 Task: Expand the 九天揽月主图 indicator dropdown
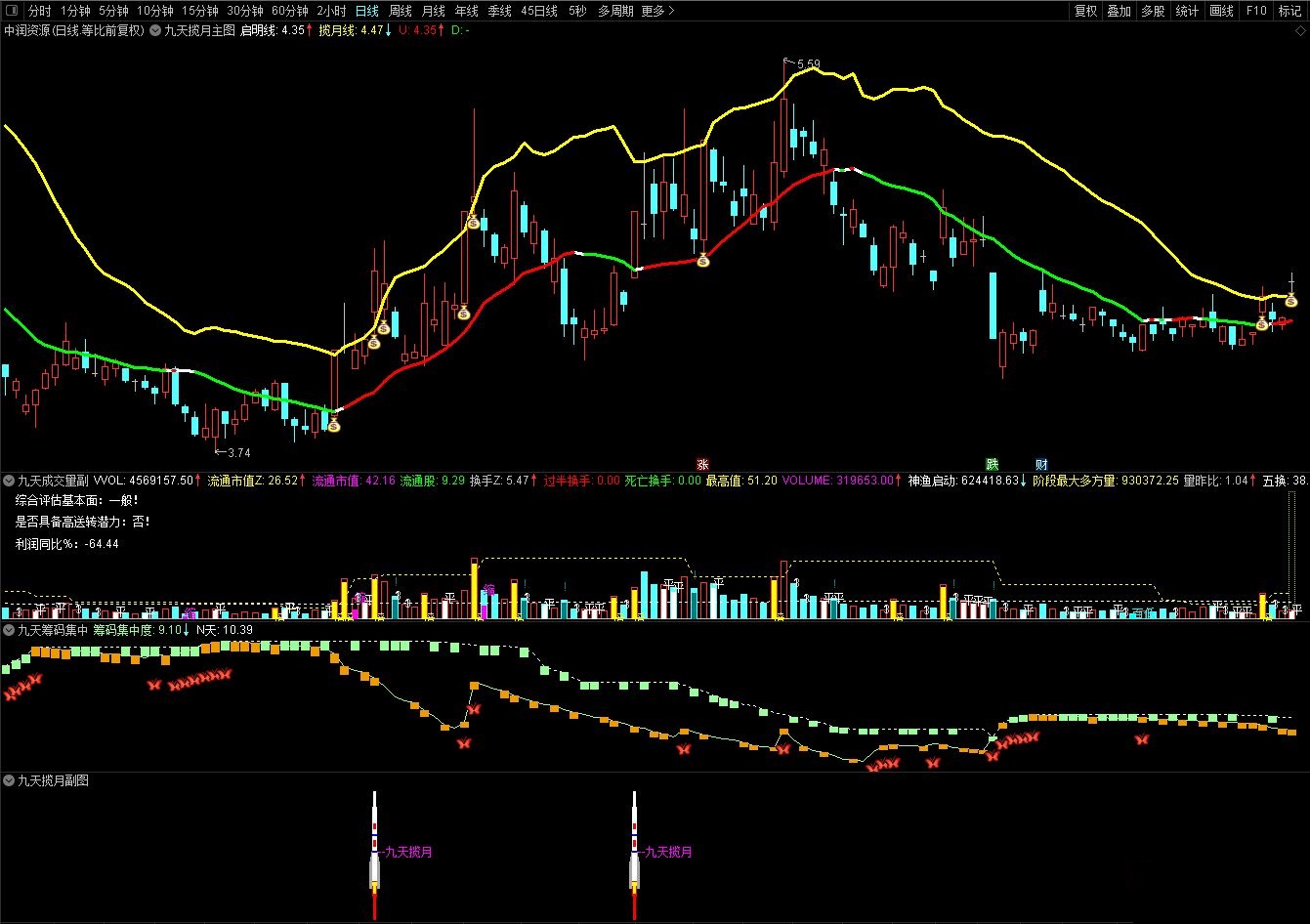tap(155, 30)
